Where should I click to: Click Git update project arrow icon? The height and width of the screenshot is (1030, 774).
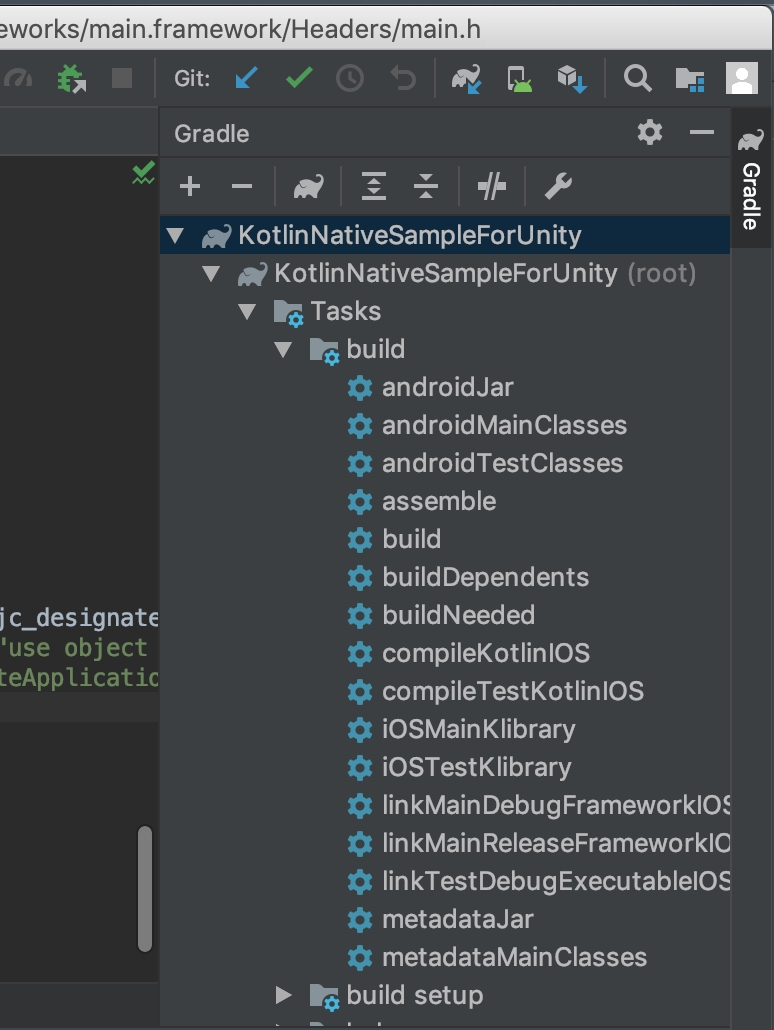pos(246,79)
